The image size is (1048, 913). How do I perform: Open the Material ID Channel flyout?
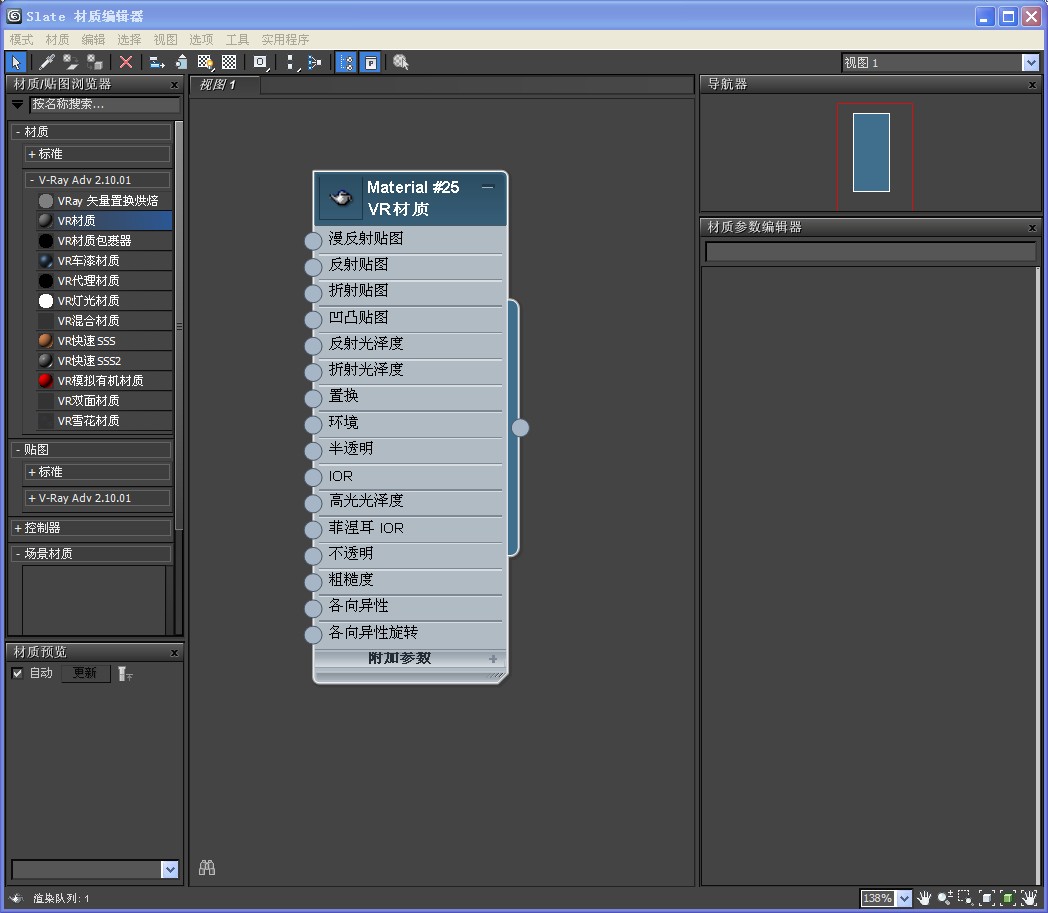260,62
